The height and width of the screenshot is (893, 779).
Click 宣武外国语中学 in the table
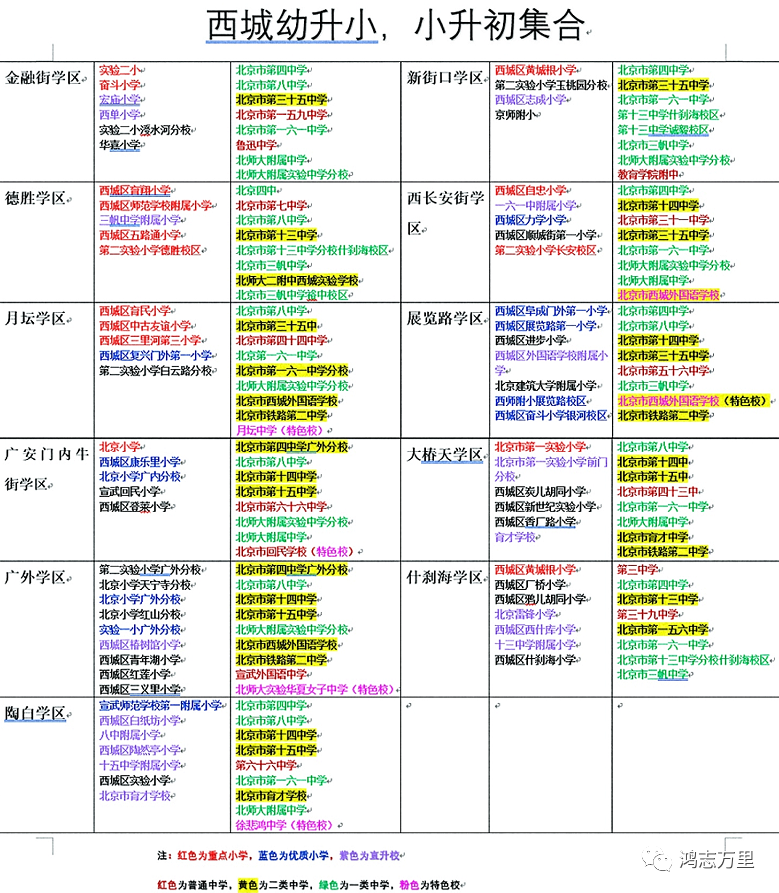pos(272,674)
